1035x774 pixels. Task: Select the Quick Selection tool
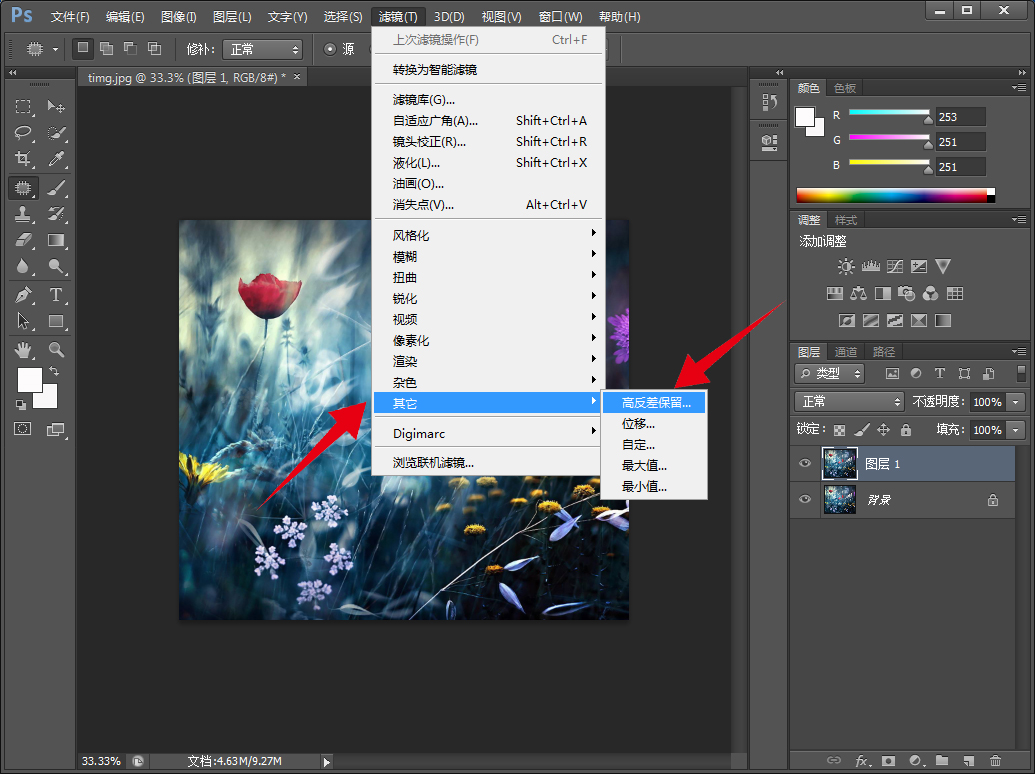56,133
